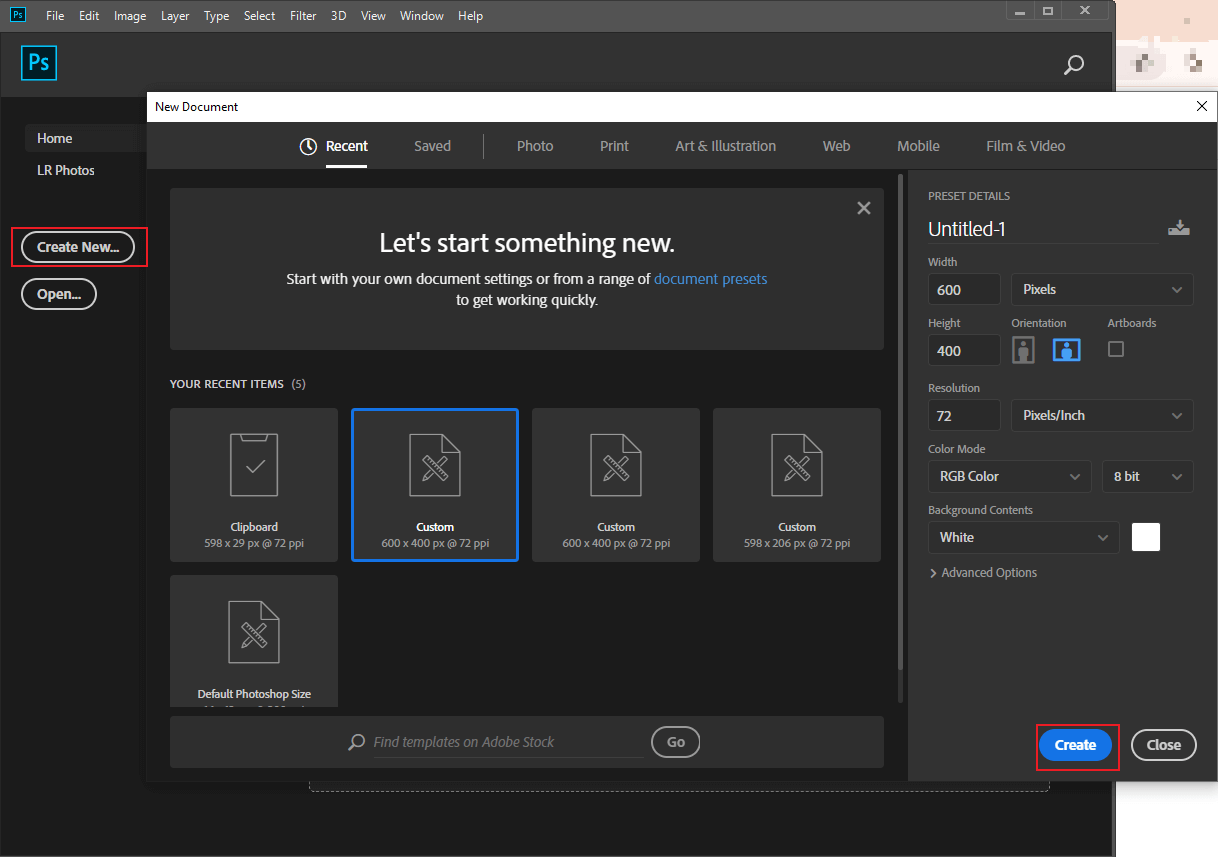This screenshot has width=1218, height=857.
Task: Open the RGB Color mode dropdown
Action: point(1009,476)
